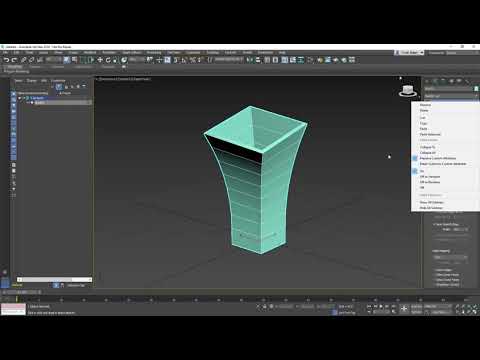The image size is (480, 360).
Task: Click the time slider on the timeline
Action: (21, 292)
